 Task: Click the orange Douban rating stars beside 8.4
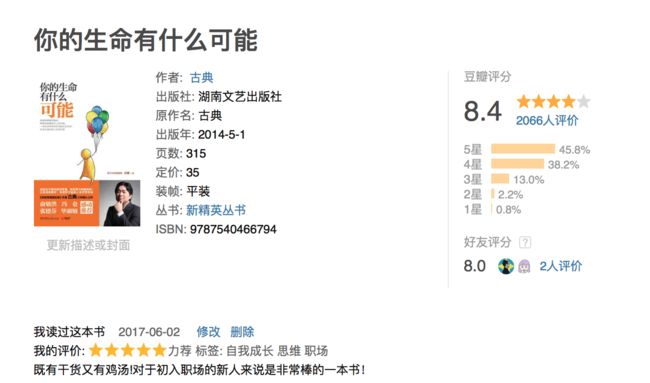click(553, 101)
